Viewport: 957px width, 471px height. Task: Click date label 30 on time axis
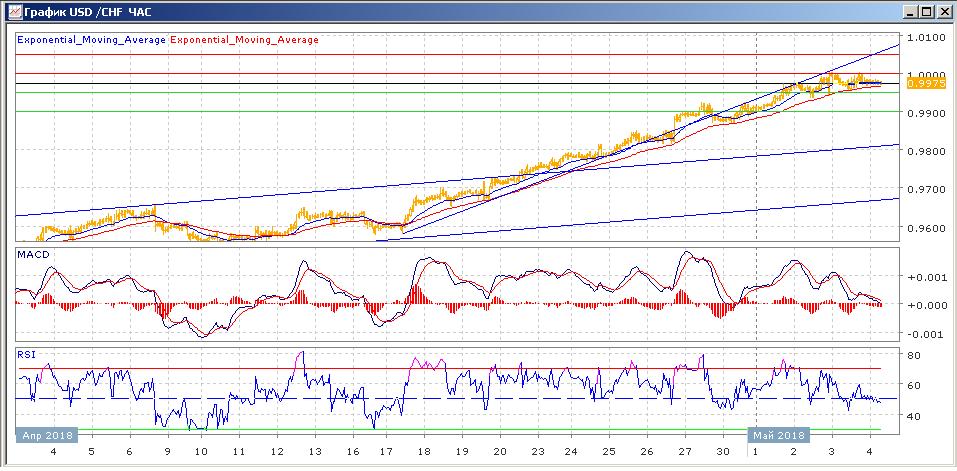click(723, 452)
